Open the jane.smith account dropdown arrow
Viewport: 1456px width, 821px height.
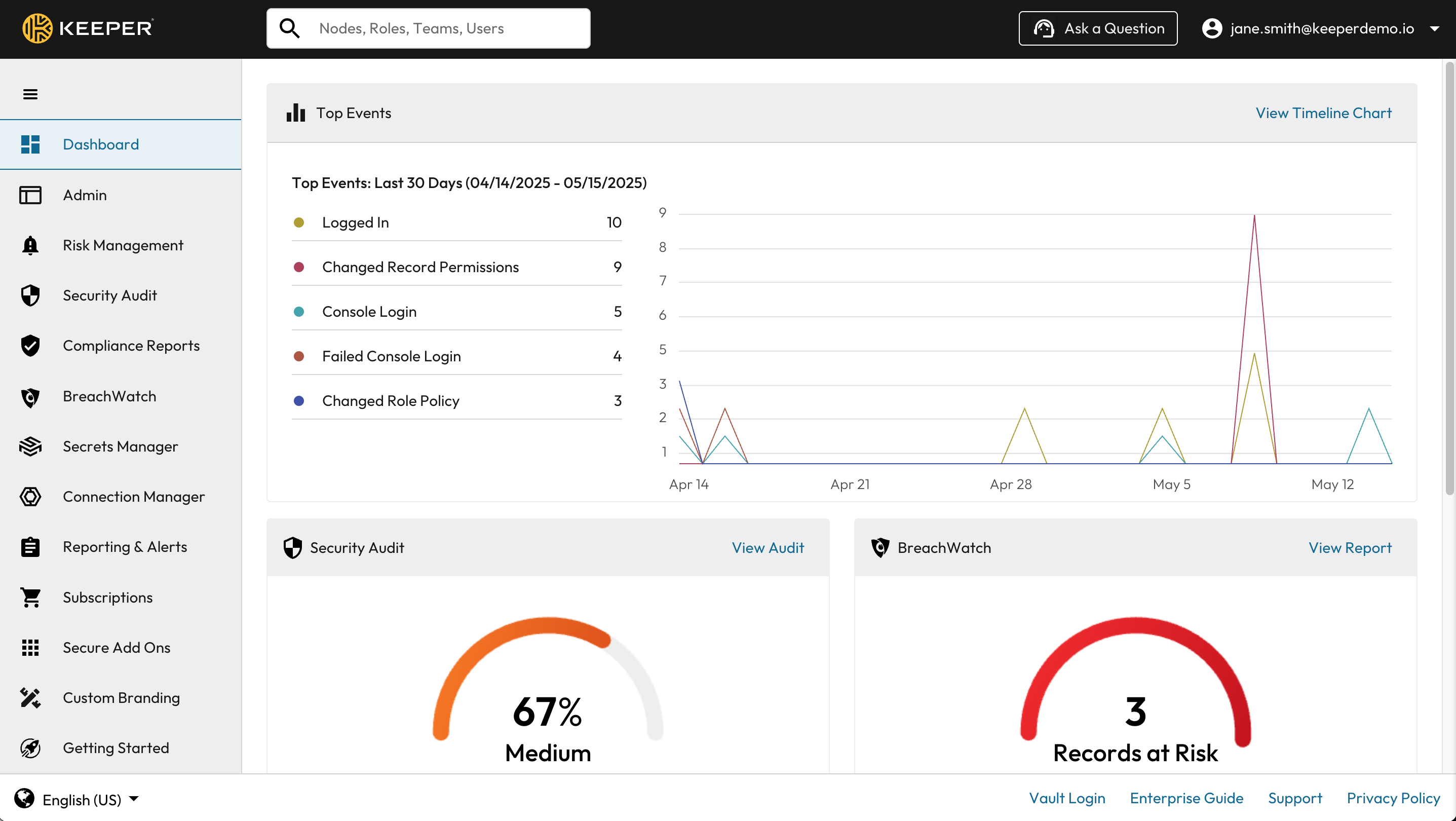(x=1435, y=28)
